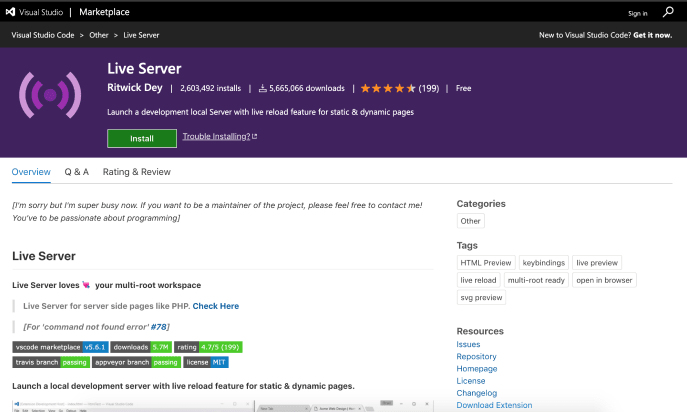
Task: Click the Visual Studio logo icon
Action: 10,12
